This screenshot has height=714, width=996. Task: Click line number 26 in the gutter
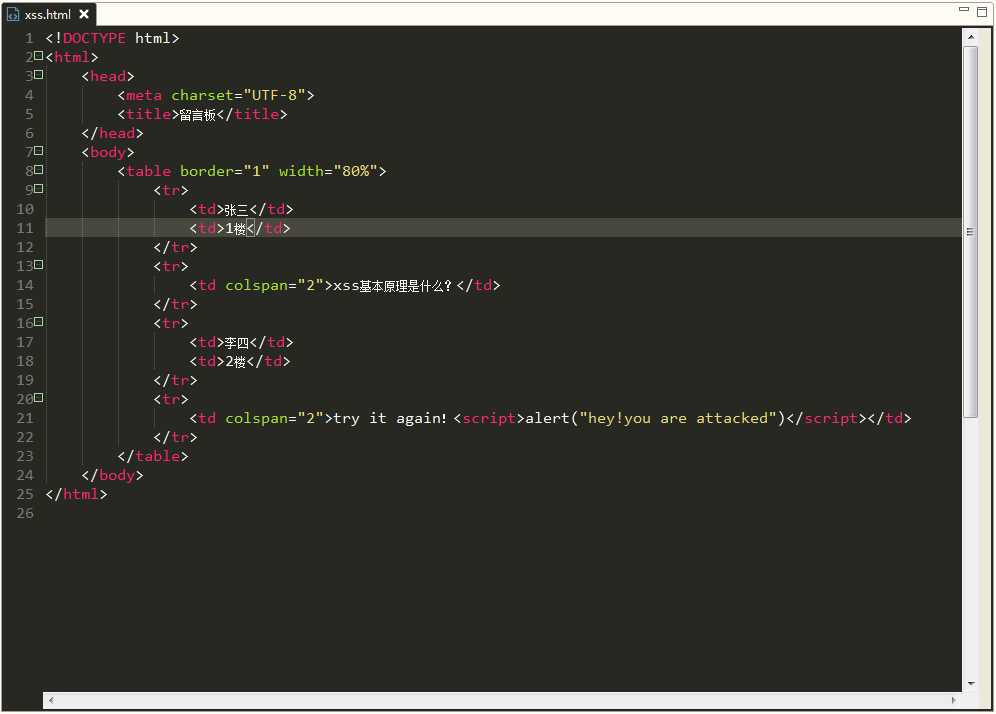25,513
